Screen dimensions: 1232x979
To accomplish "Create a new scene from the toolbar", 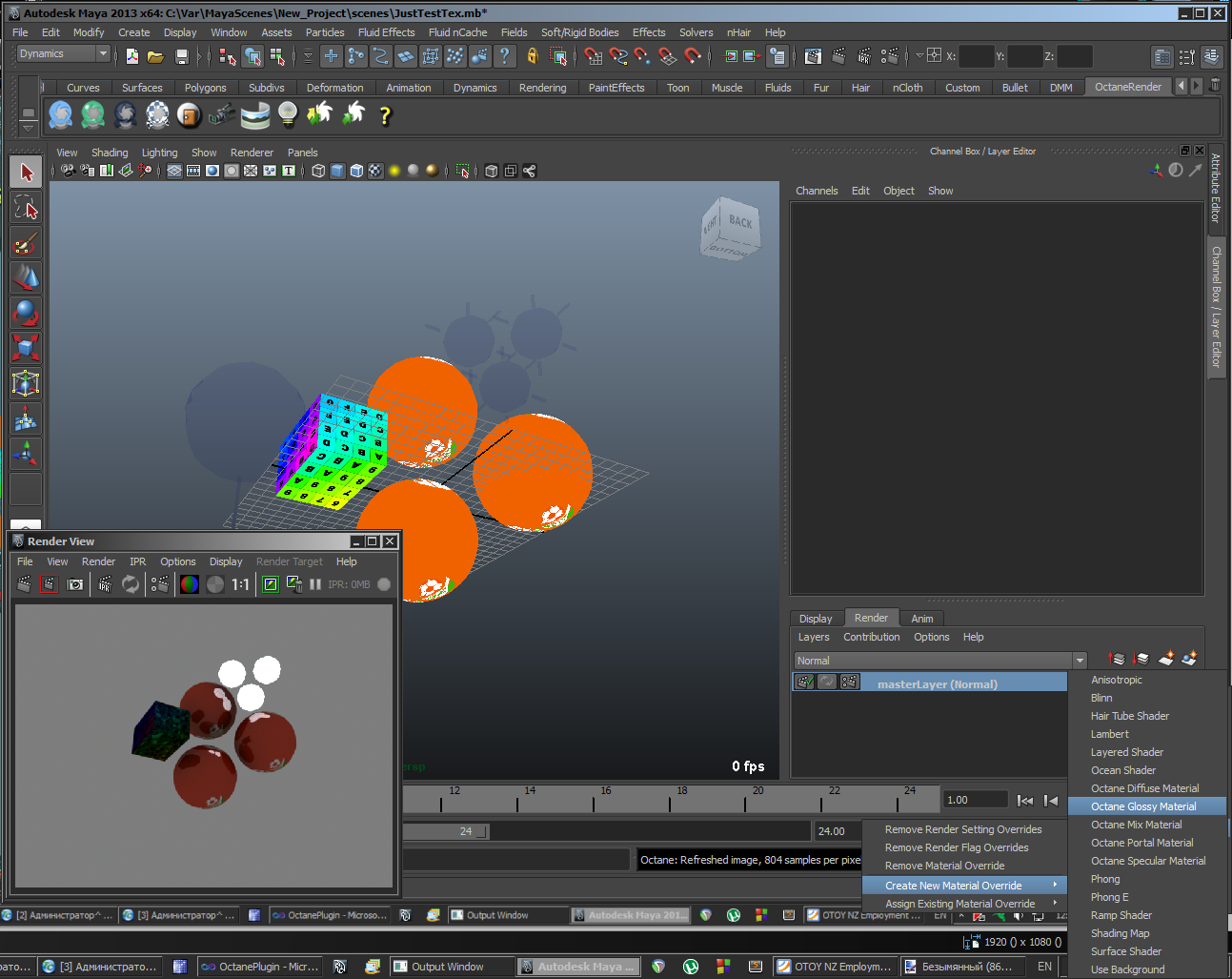I will click(132, 56).
